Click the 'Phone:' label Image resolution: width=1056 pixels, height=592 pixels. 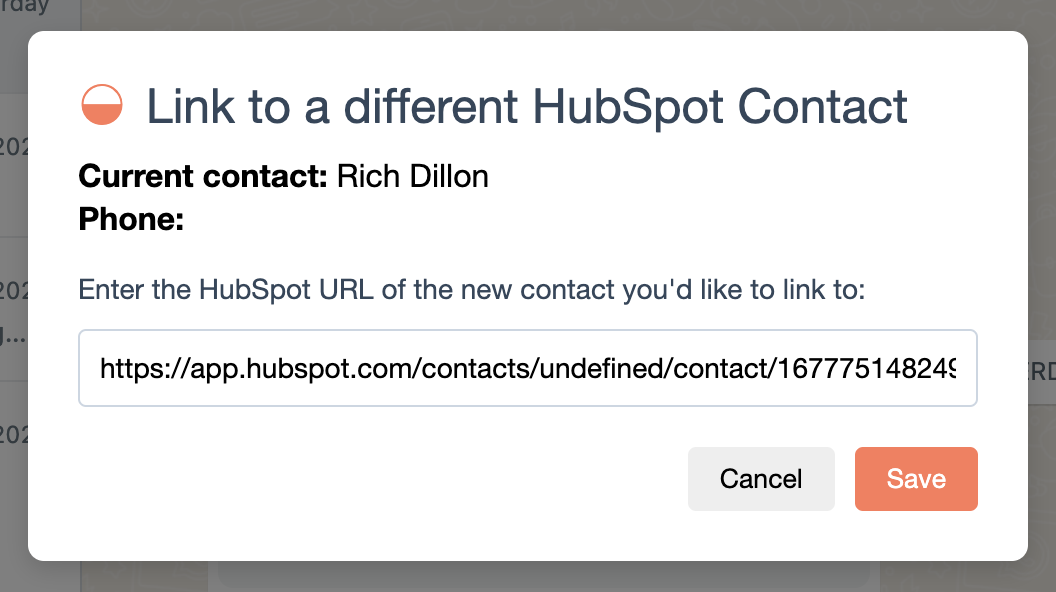tap(131, 220)
